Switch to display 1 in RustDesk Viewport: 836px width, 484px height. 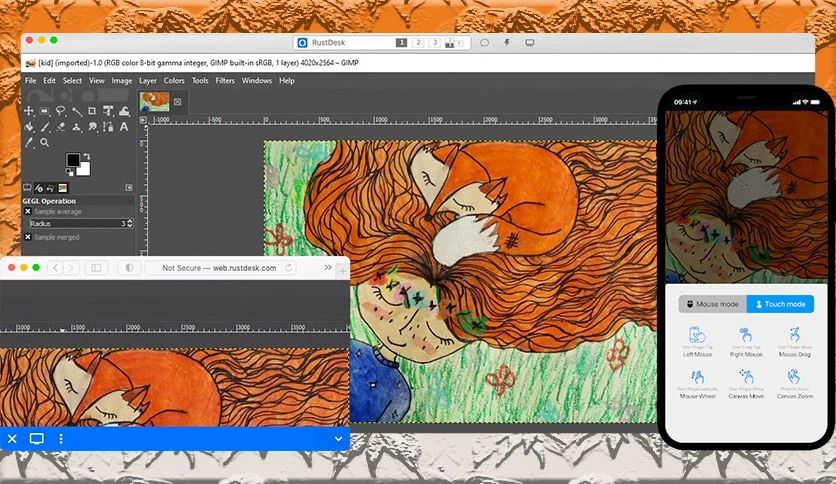(x=401, y=43)
